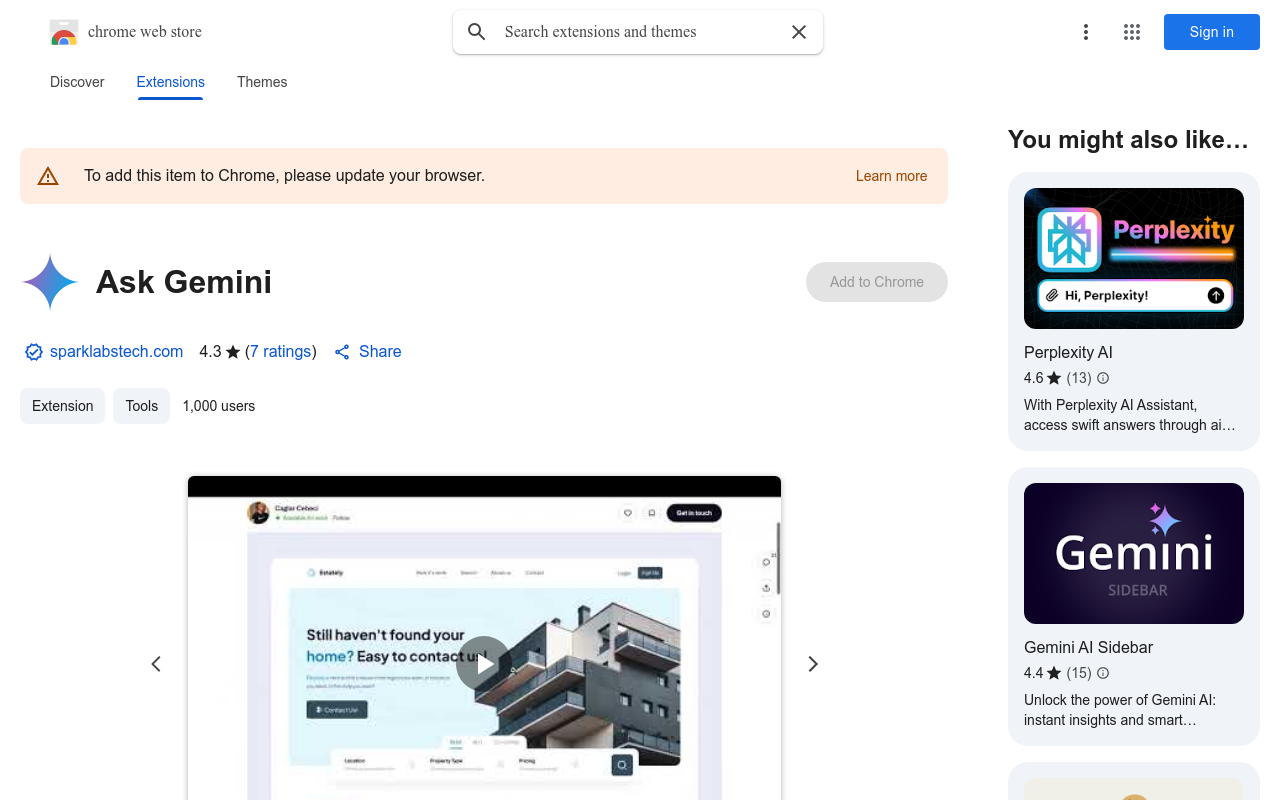Clear the search field with the X icon
The width and height of the screenshot is (1280, 800).
799,32
